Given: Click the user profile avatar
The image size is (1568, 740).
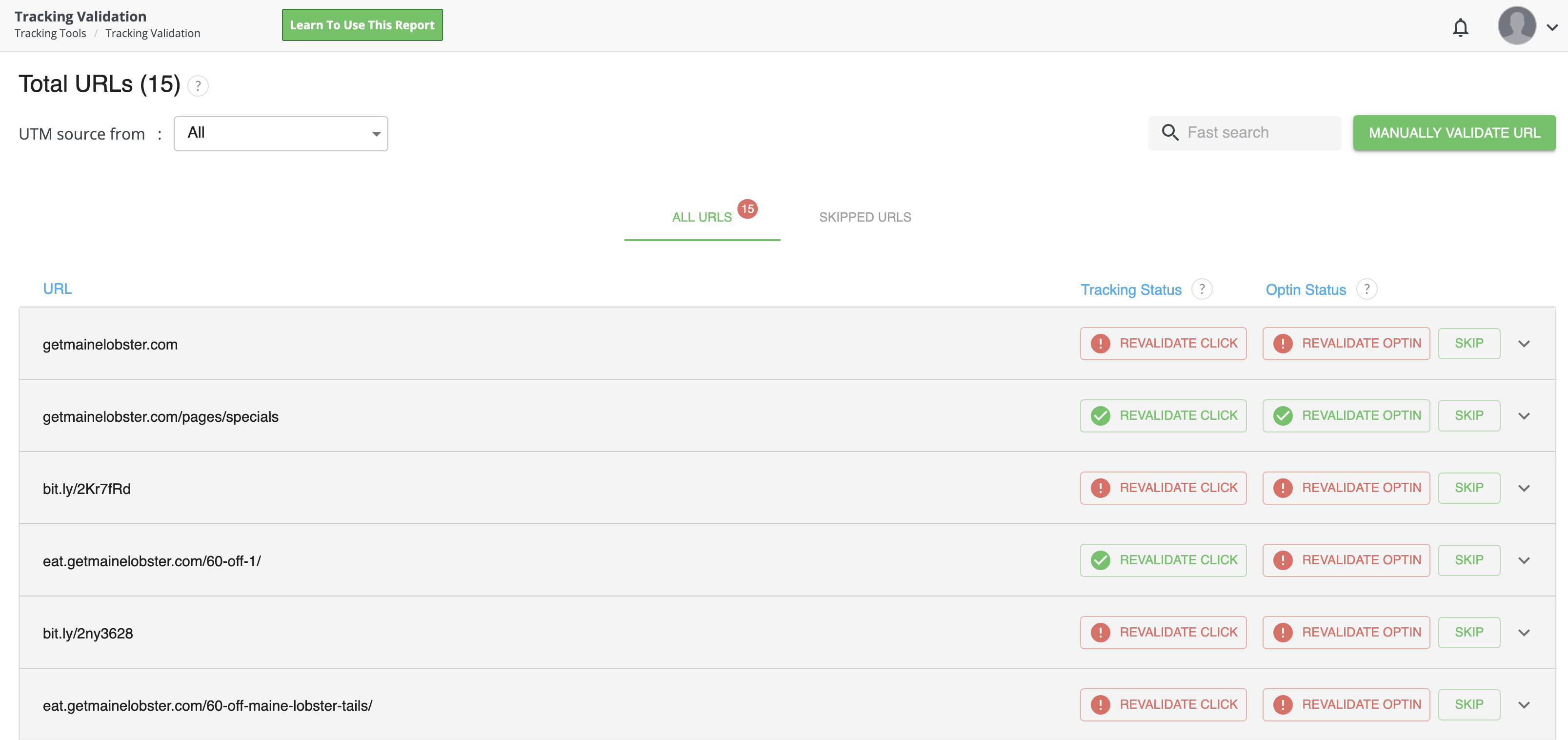Looking at the screenshot, I should tap(1516, 25).
